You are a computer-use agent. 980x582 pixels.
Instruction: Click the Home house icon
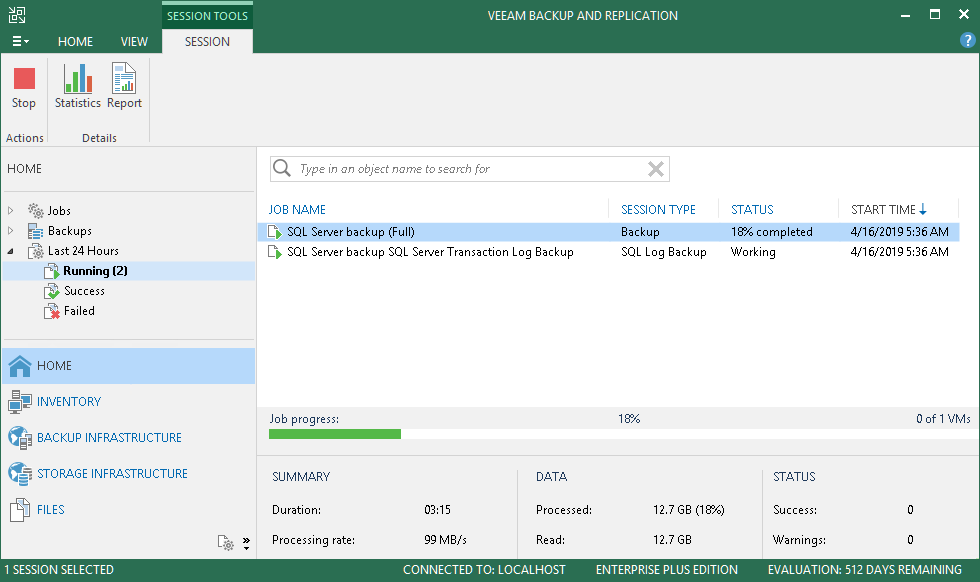pyautogui.click(x=20, y=366)
